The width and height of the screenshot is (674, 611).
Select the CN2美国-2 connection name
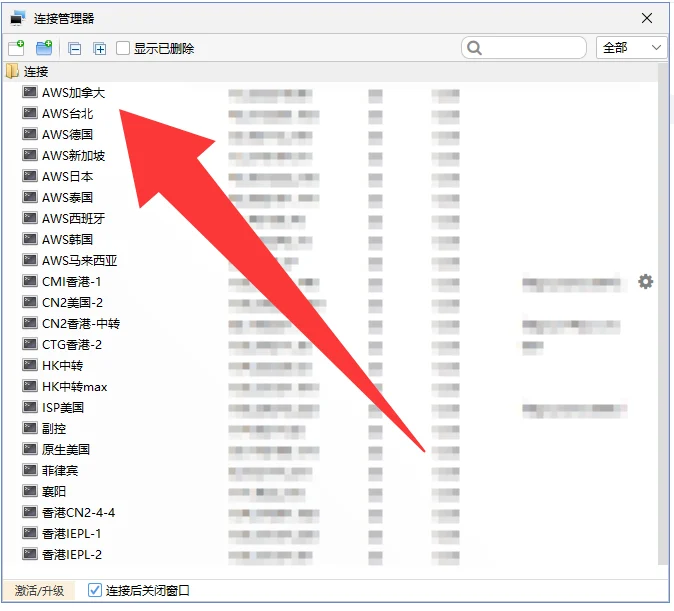point(73,303)
